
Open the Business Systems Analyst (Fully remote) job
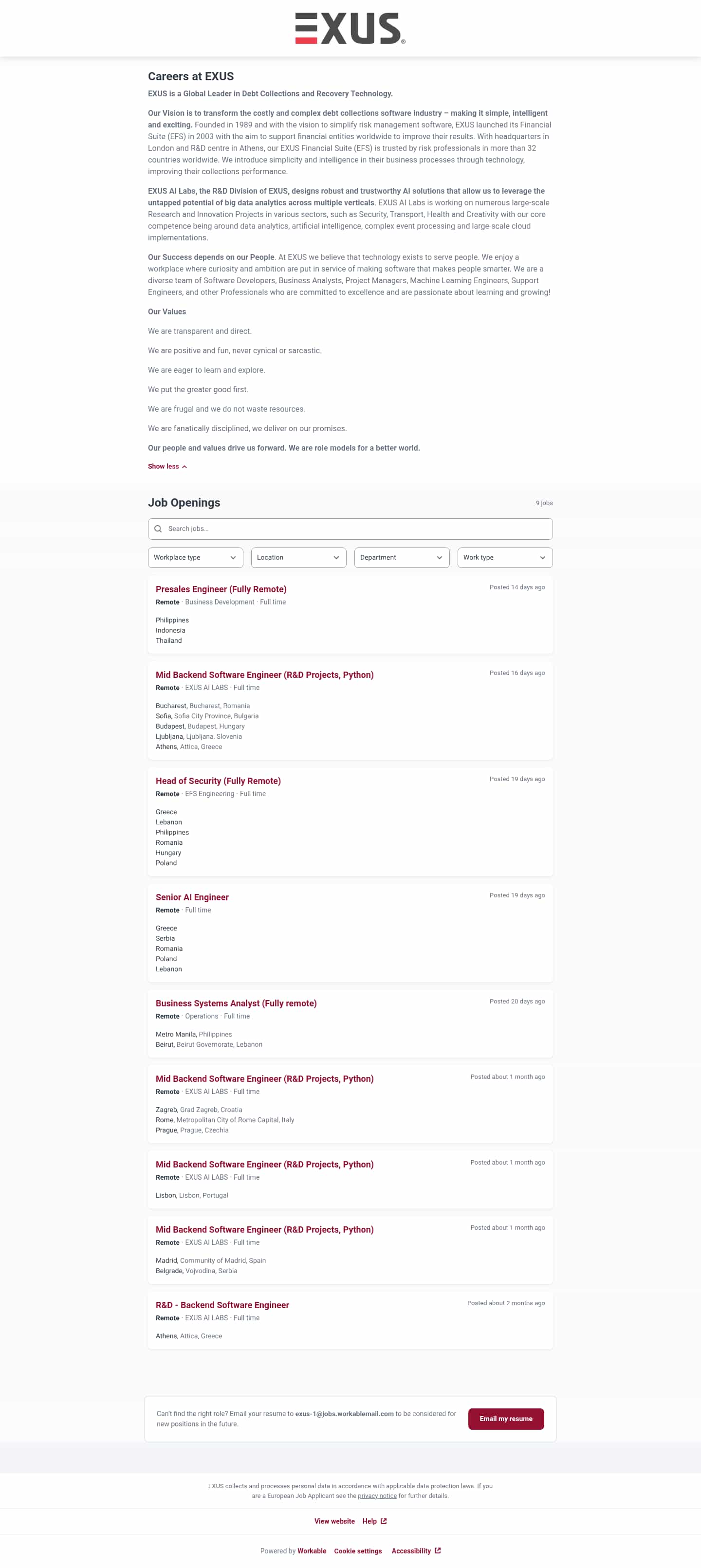click(236, 1003)
